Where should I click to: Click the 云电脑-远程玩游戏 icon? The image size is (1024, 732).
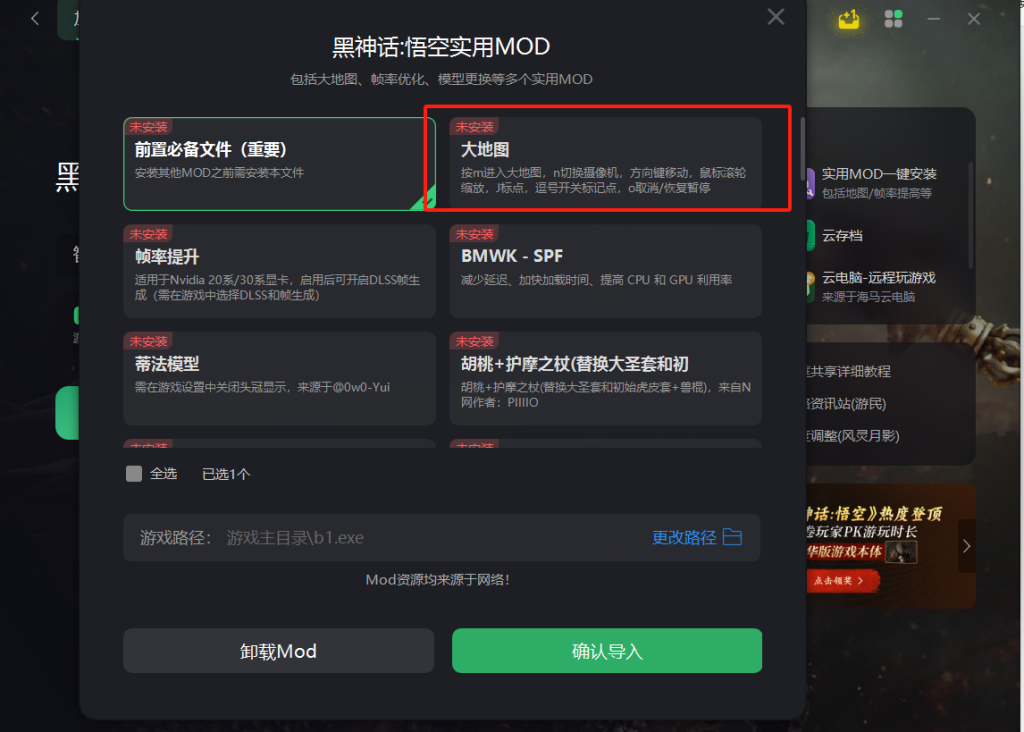pyautogui.click(x=810, y=287)
